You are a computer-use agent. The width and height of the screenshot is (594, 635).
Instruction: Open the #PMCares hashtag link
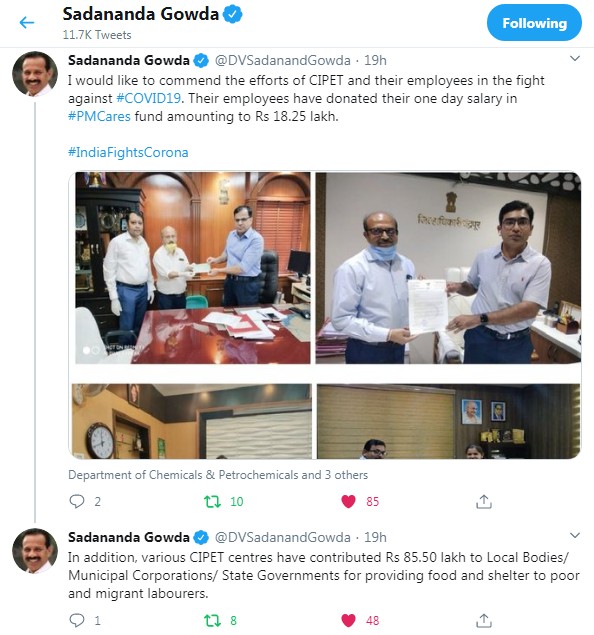pos(99,117)
